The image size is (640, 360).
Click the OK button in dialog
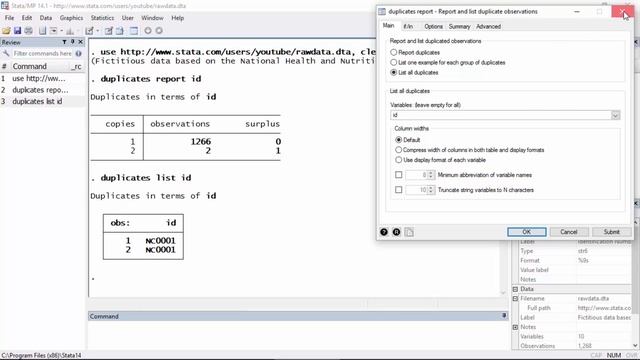[x=527, y=232]
